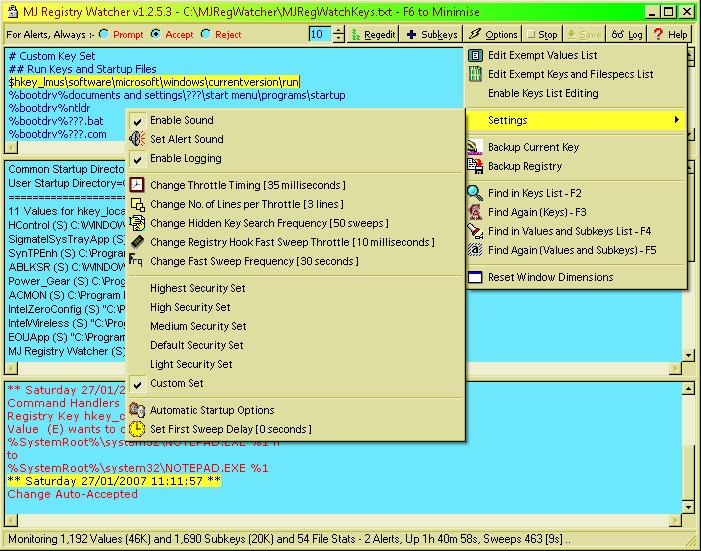Click the Backup Current Key icon
This screenshot has width=701, height=551.
tap(475, 147)
